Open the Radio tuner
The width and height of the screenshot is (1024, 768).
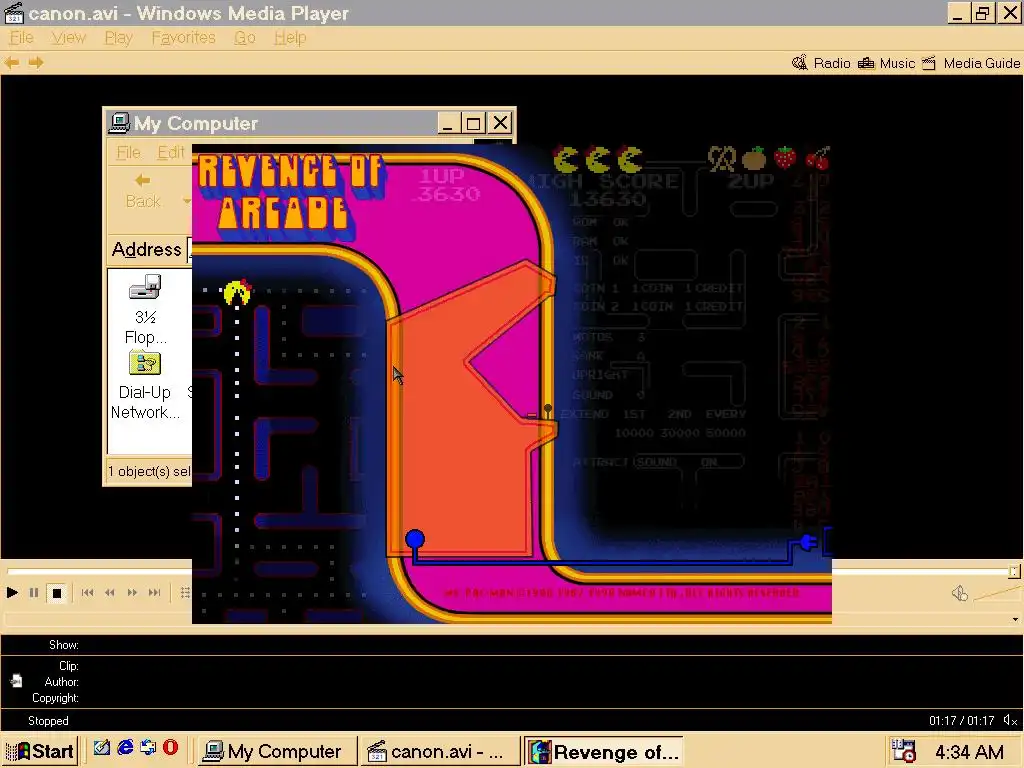click(821, 63)
